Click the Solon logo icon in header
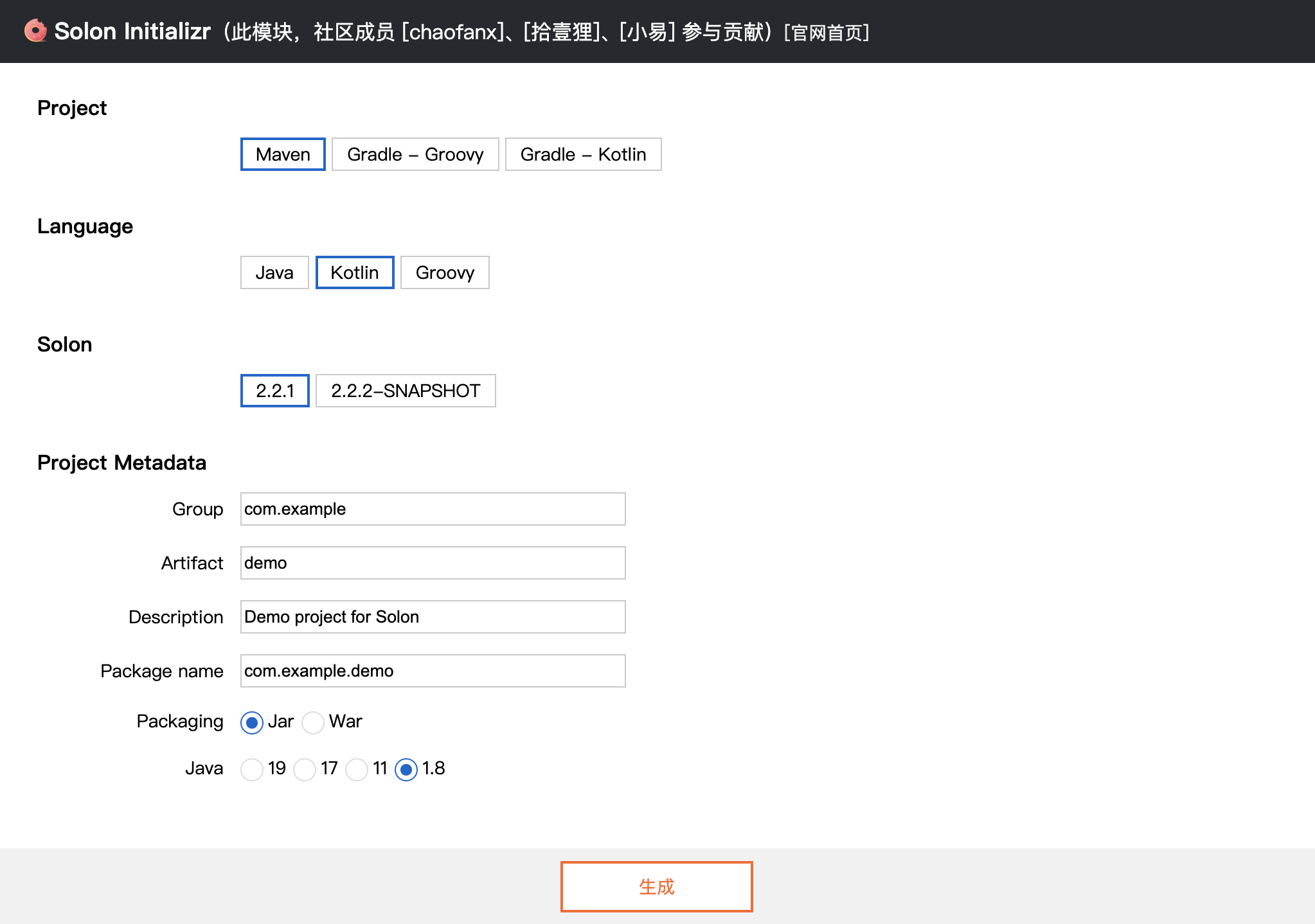Screen dimensions: 1315x924 35,31
